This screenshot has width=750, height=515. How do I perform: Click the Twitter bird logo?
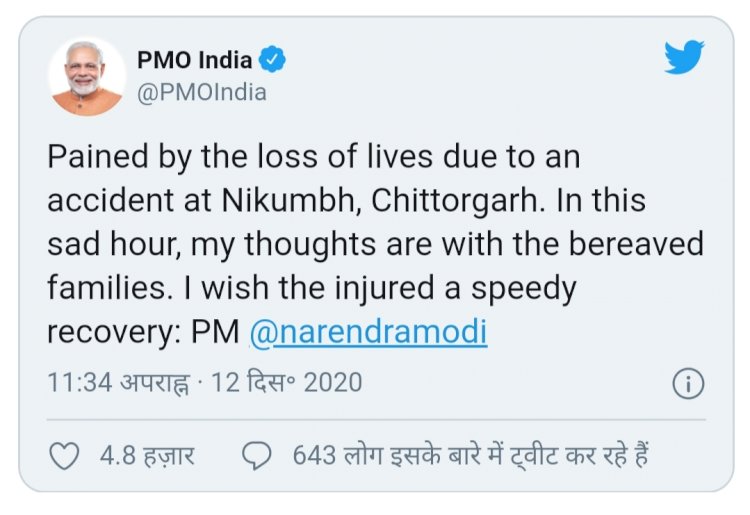685,57
